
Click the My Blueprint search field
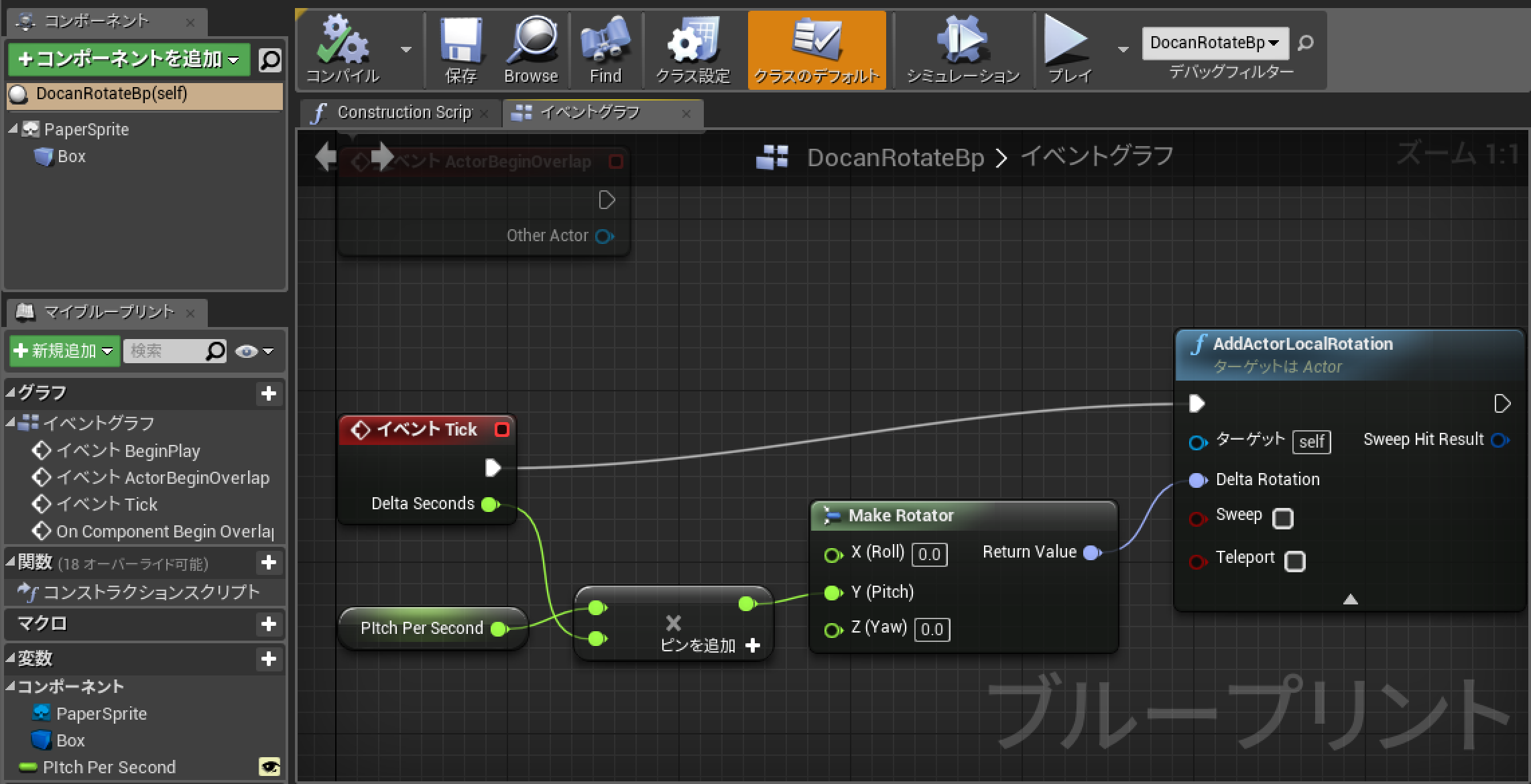[x=165, y=351]
